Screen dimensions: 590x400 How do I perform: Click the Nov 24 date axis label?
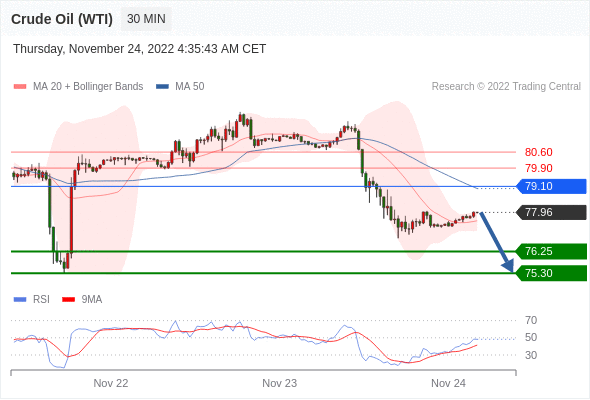pyautogui.click(x=448, y=383)
